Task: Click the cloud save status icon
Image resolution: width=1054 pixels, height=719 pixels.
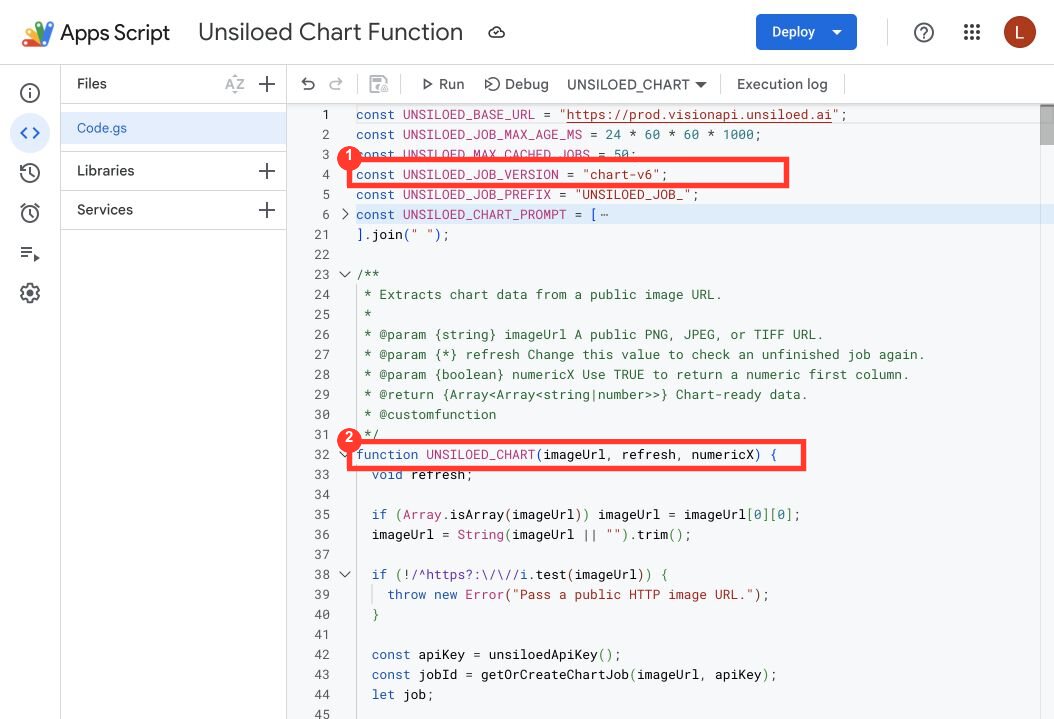Action: tap(496, 32)
